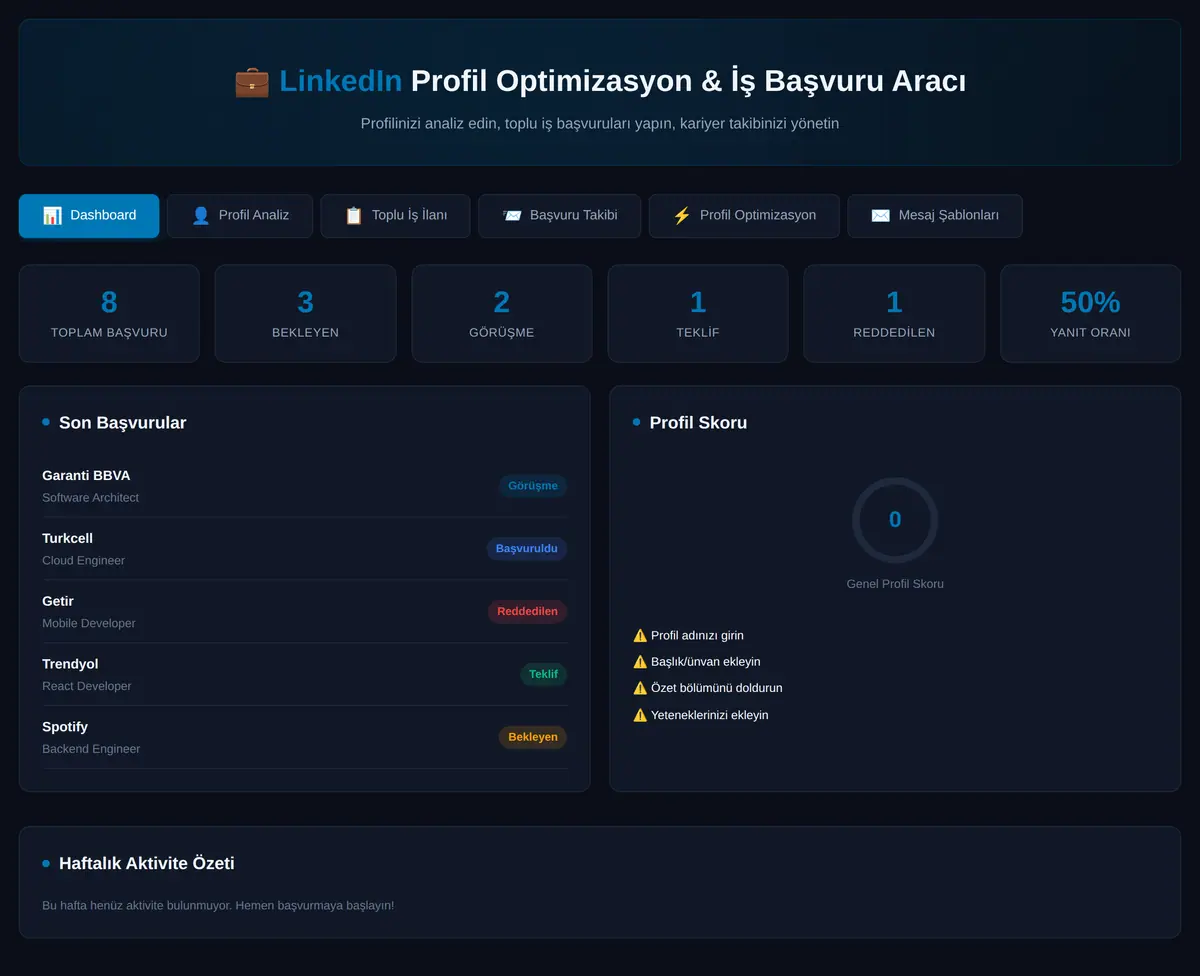
Task: Click the briefcase icon in the header
Action: pyautogui.click(x=252, y=81)
